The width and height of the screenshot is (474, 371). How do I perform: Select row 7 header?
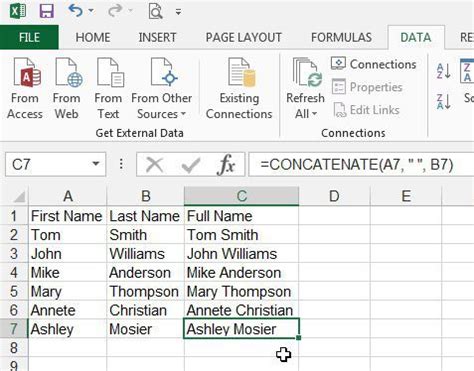[14, 329]
